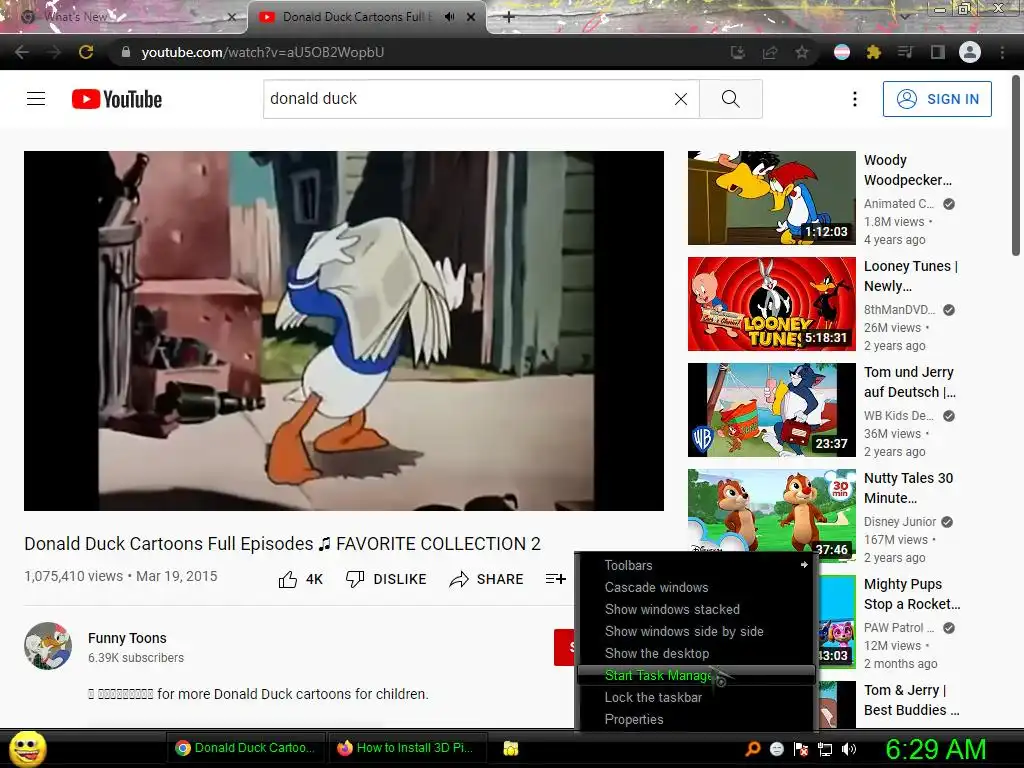Mute the Donald Duck tab speaker icon
1024x768 pixels.
point(449,17)
